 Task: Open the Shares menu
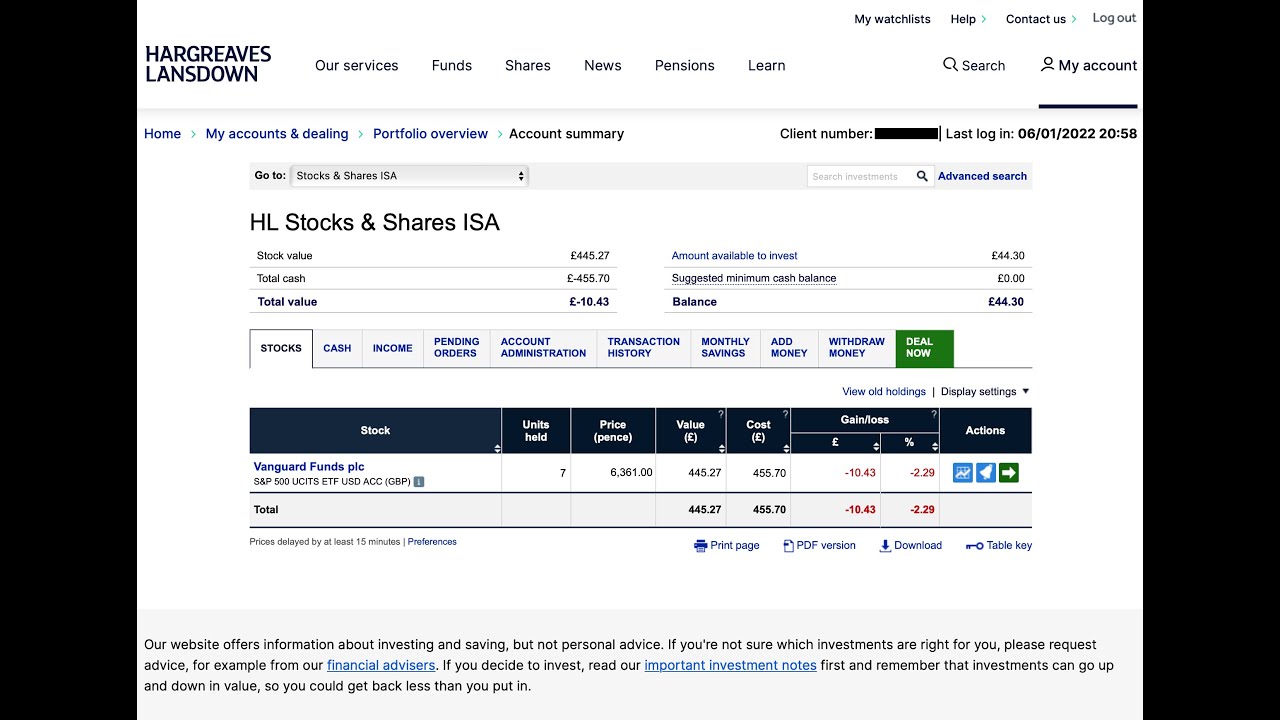528,66
